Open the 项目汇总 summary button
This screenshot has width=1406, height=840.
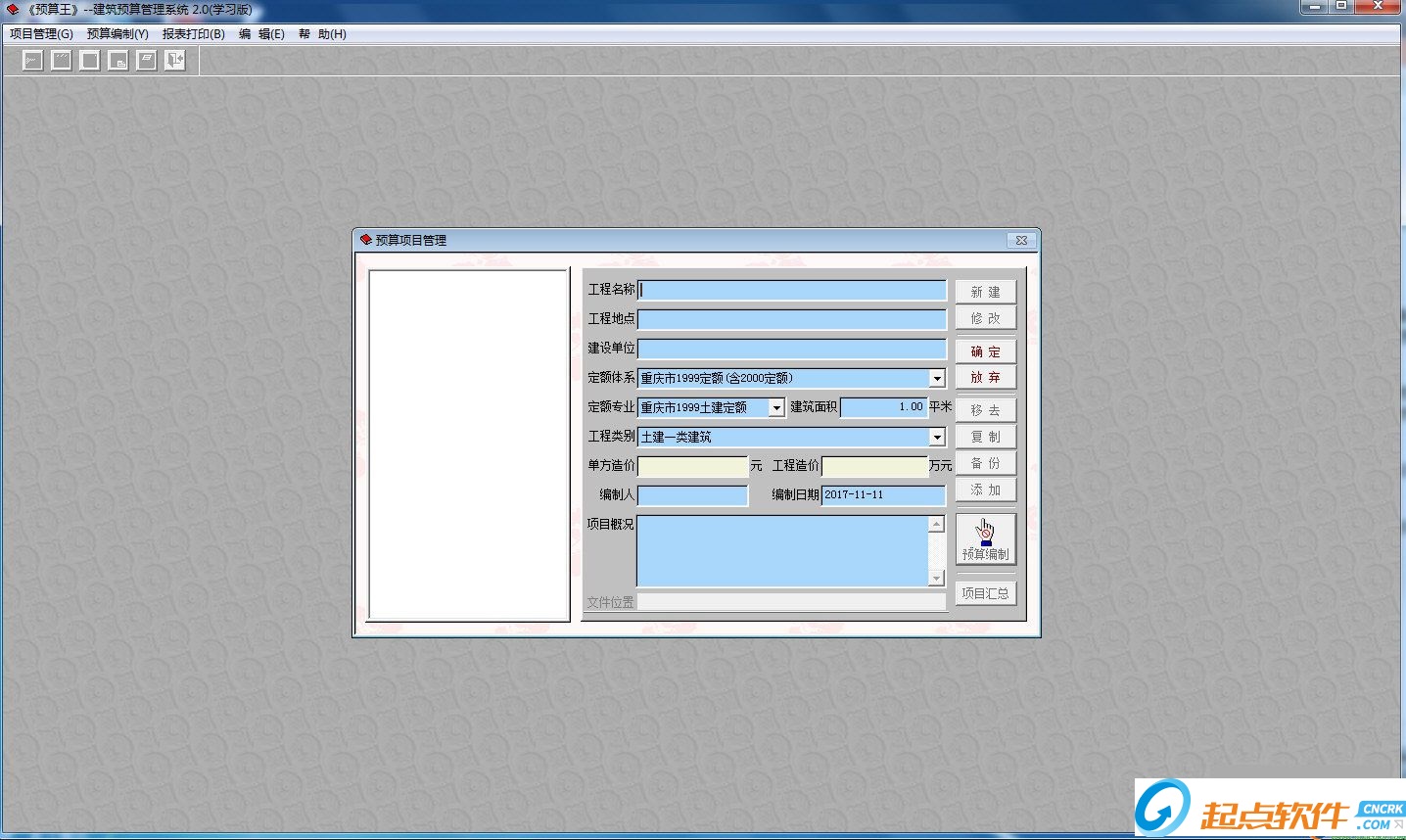pos(986,593)
